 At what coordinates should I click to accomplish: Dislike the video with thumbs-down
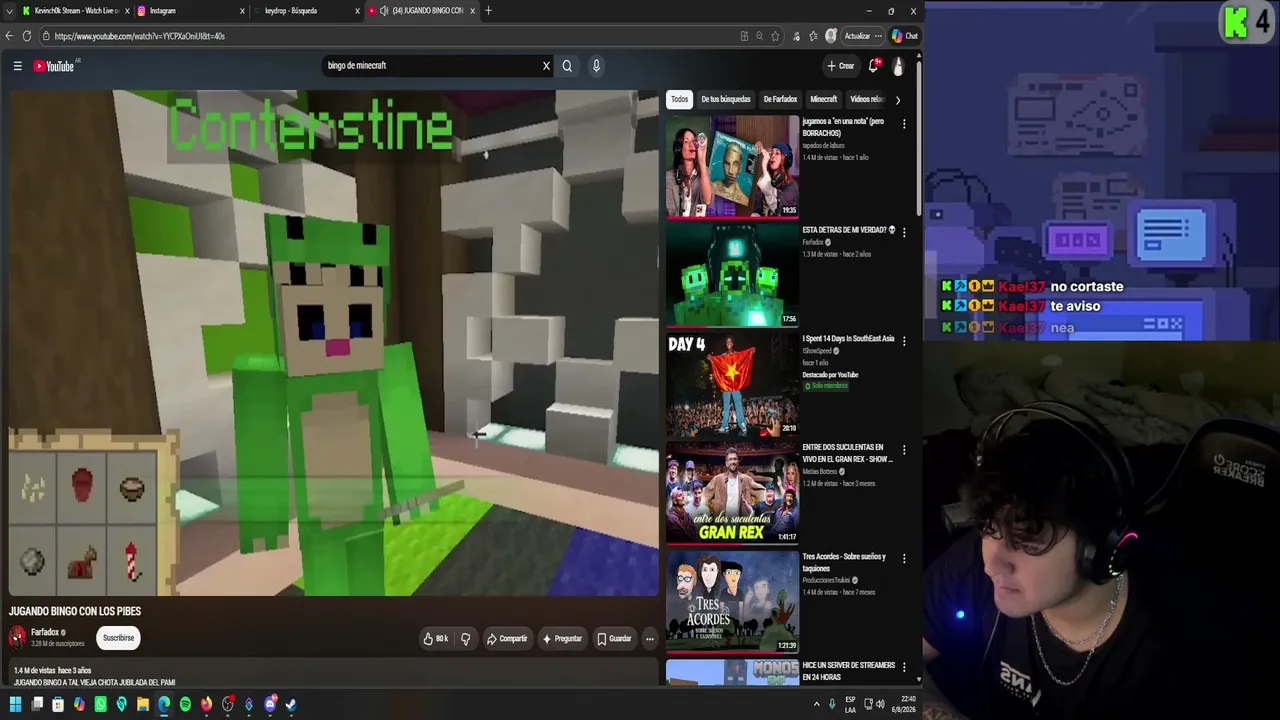pos(465,639)
